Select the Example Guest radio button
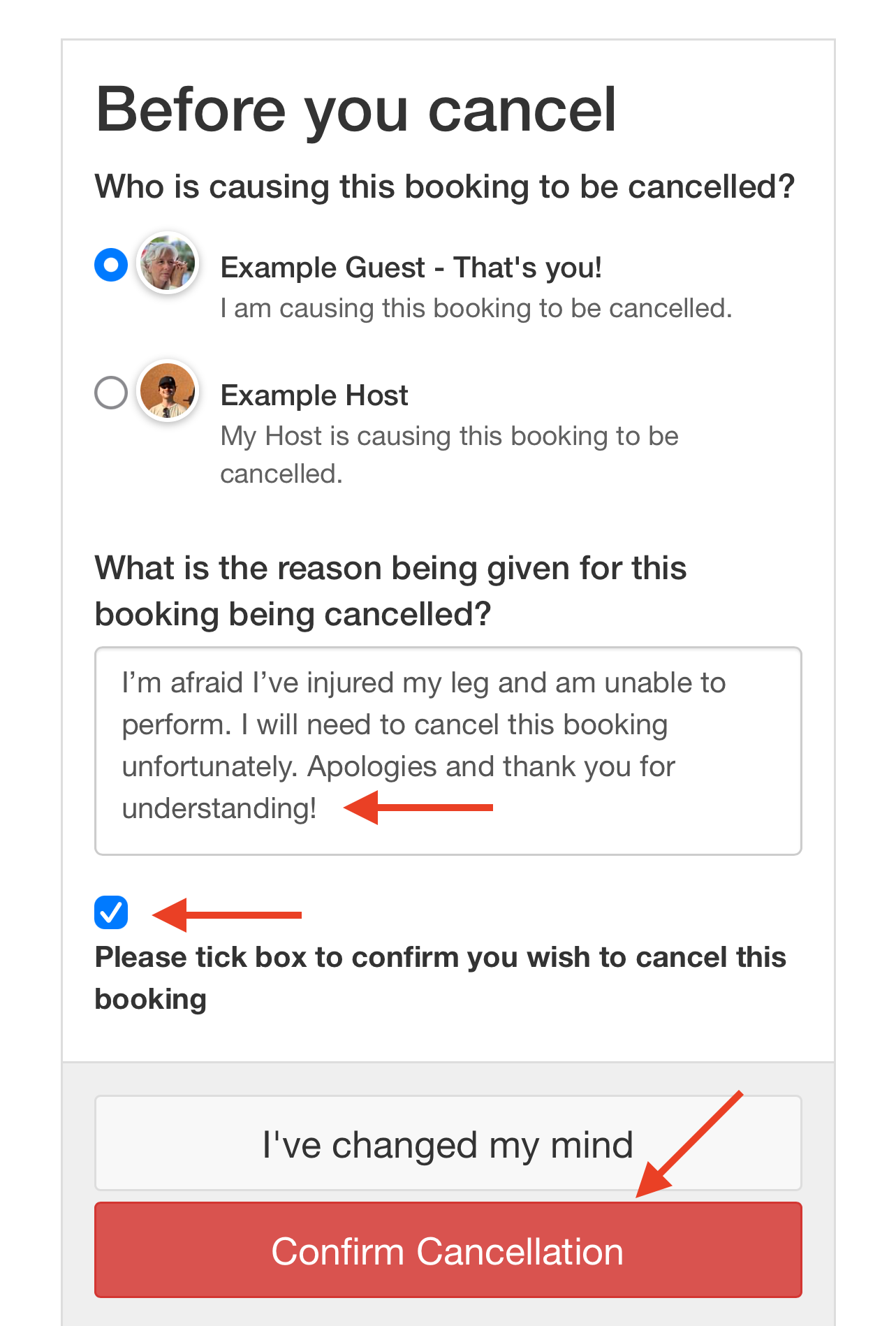The height and width of the screenshot is (1326, 896). tap(111, 265)
